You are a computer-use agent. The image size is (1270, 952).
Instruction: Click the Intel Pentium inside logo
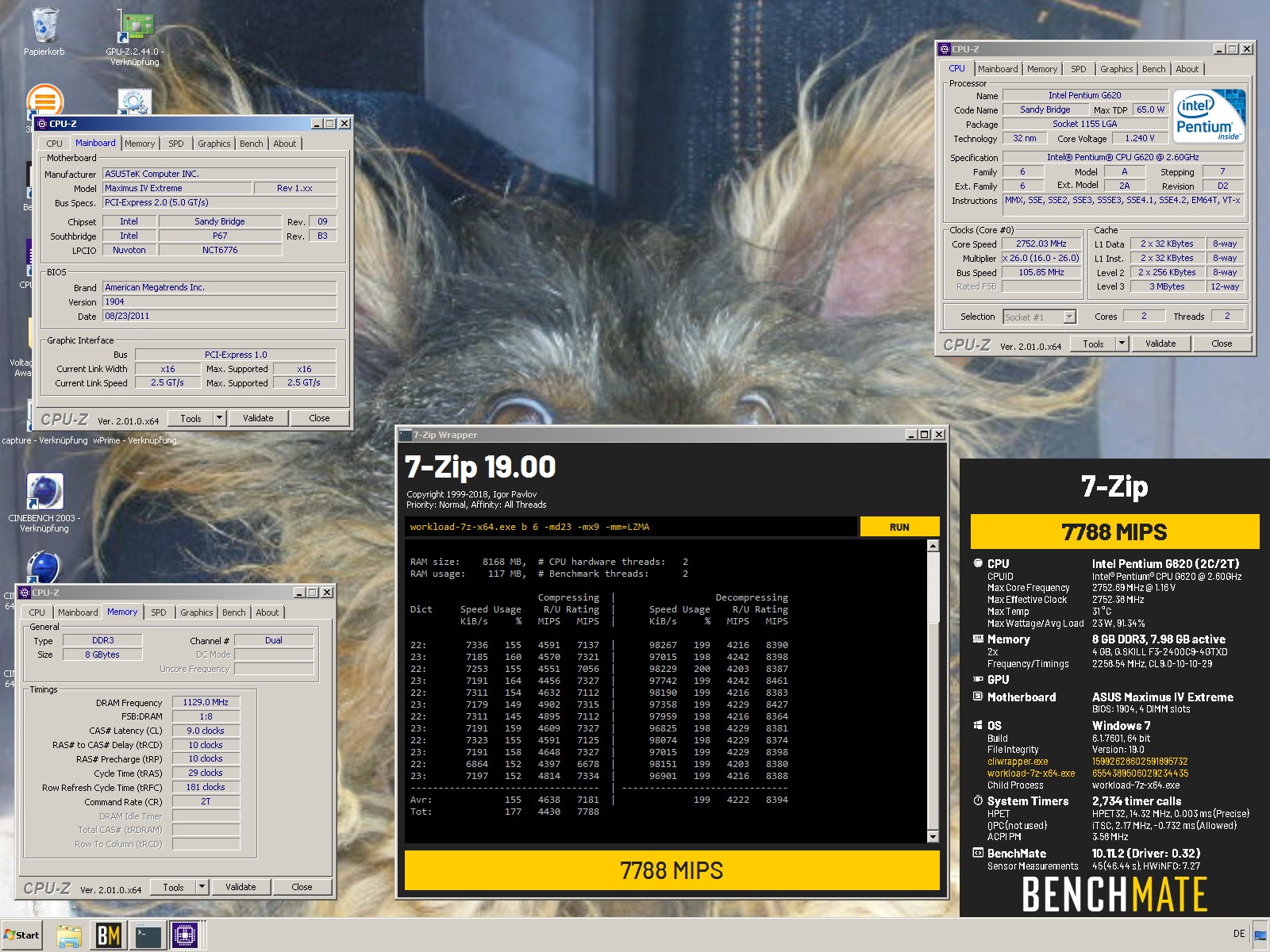pyautogui.click(x=1209, y=117)
